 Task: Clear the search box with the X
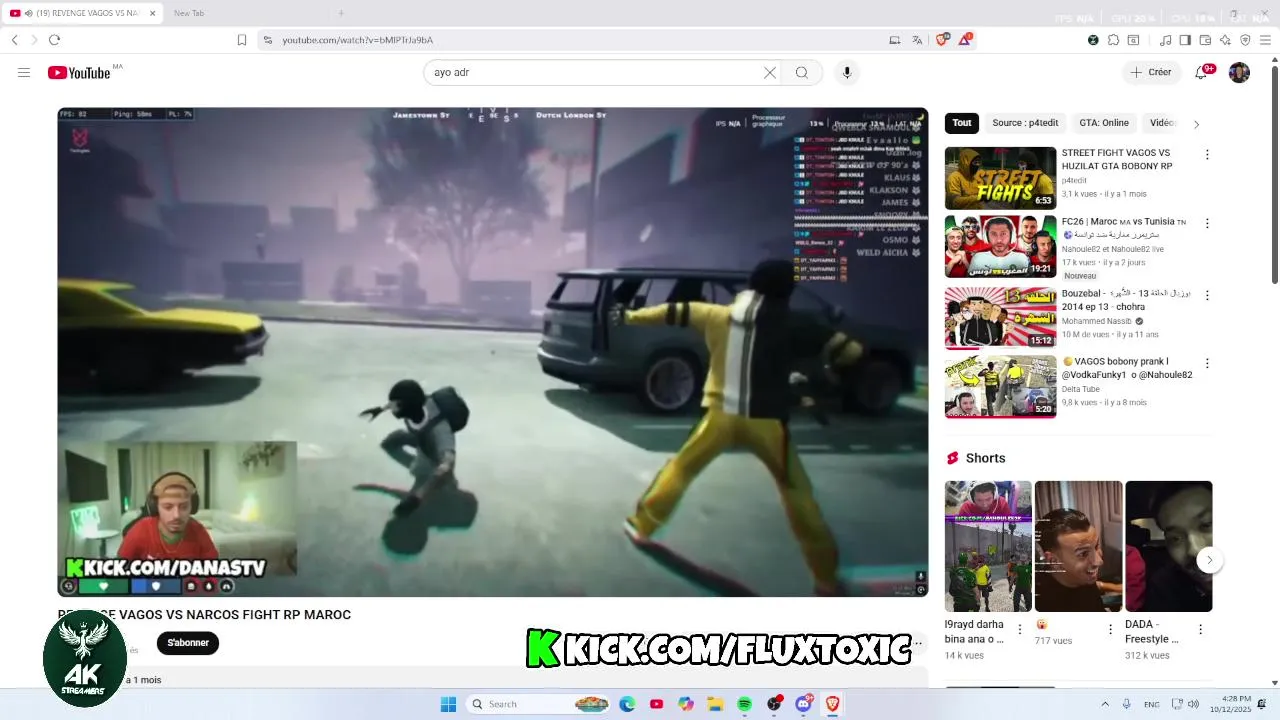pos(770,73)
